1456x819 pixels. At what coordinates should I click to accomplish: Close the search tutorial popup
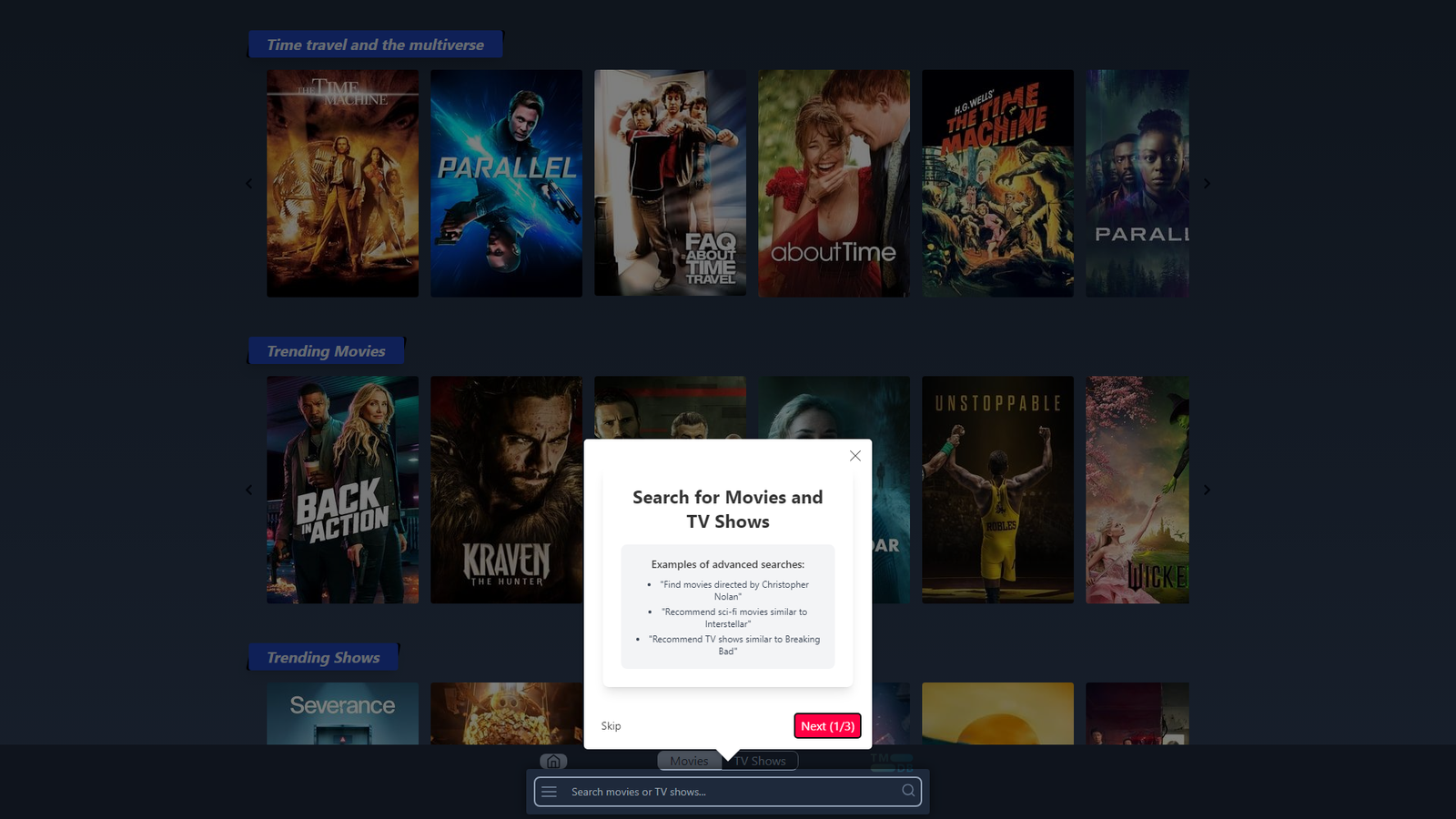[854, 456]
